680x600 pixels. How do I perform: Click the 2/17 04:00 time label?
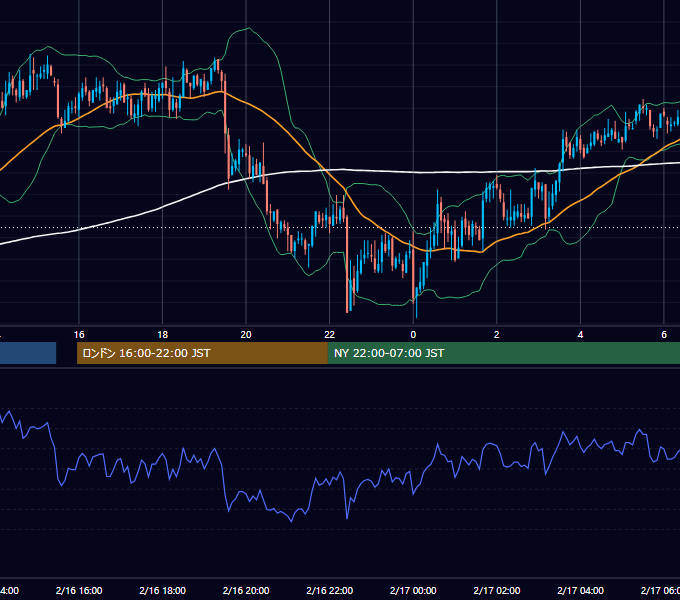580,590
